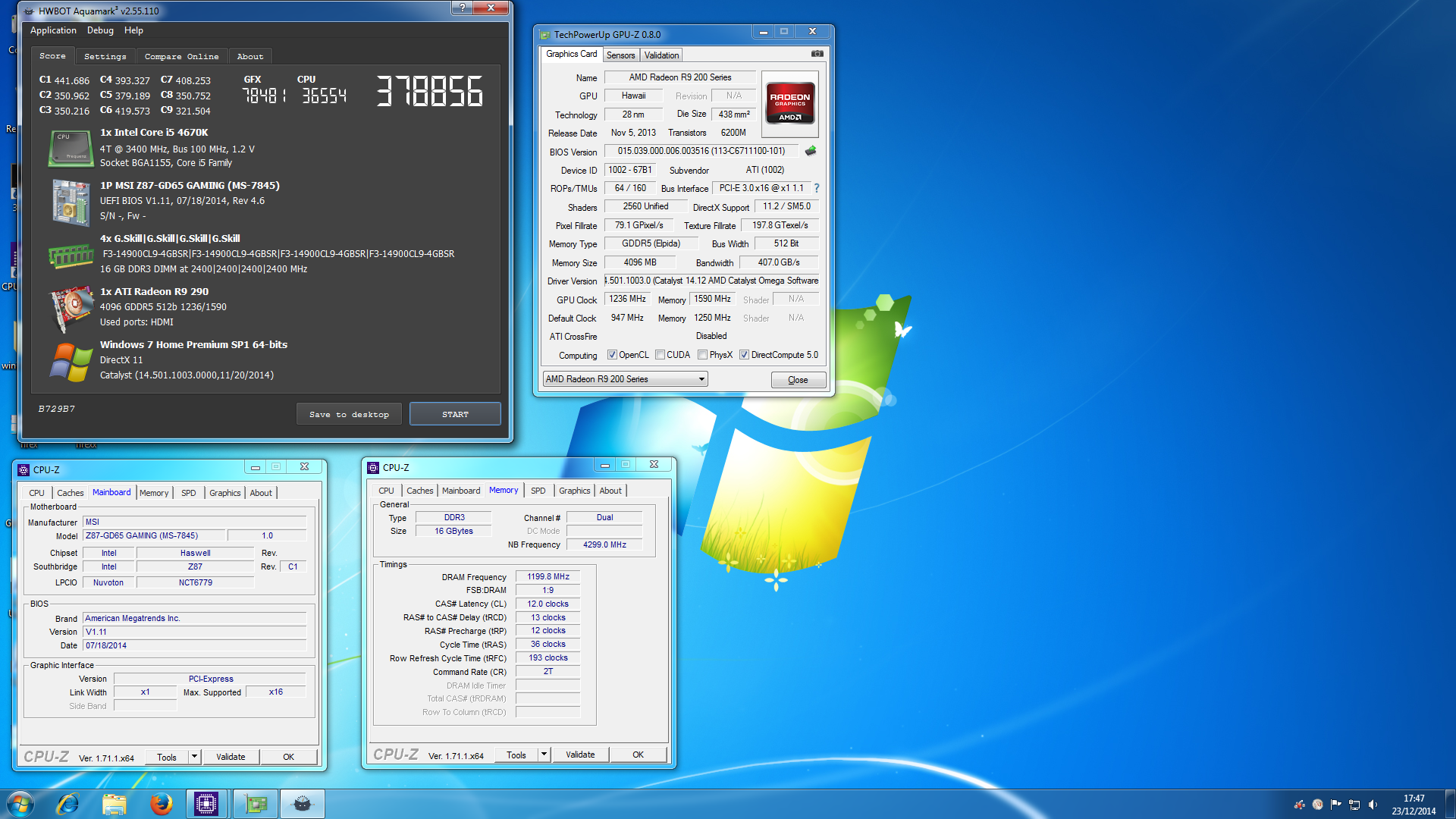This screenshot has height=819, width=1456.
Task: Open the Debug menu in Aquamark
Action: [100, 30]
